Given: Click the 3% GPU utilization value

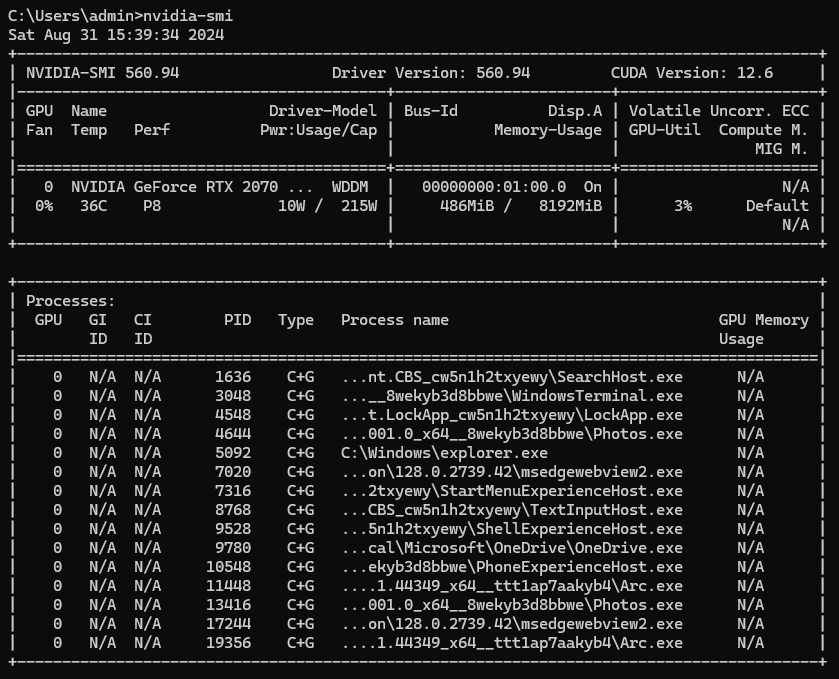Looking at the screenshot, I should pyautogui.click(x=683, y=206).
